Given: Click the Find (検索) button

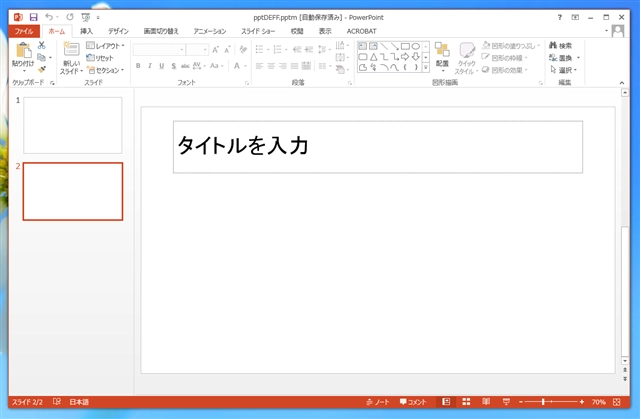Looking at the screenshot, I should 560,45.
